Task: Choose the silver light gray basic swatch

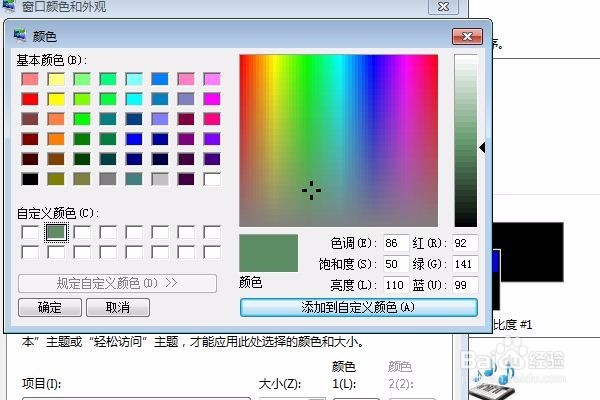Action: click(160, 179)
